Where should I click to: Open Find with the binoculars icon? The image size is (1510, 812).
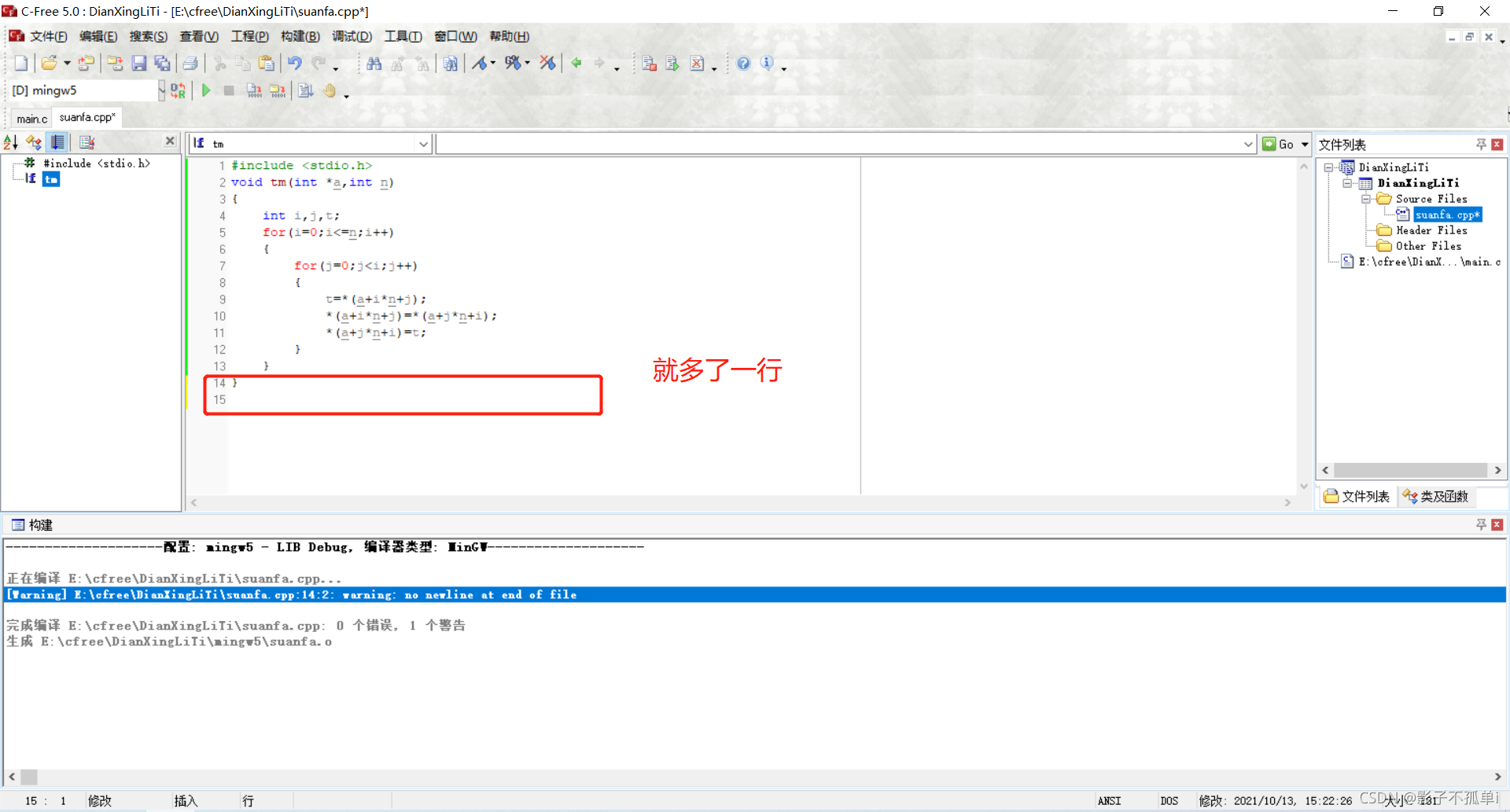[x=374, y=64]
